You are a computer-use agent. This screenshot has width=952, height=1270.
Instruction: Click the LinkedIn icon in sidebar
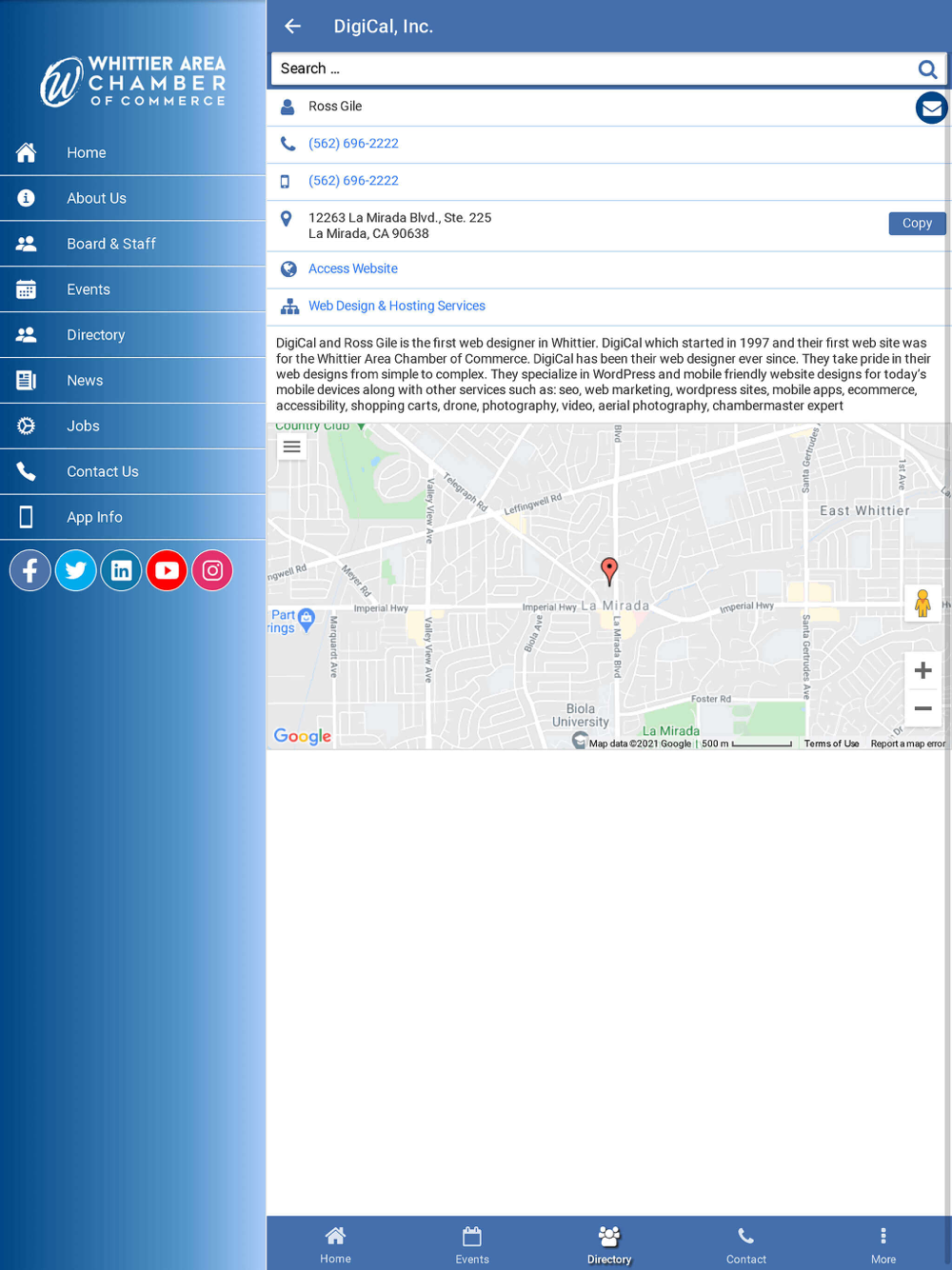tap(122, 570)
